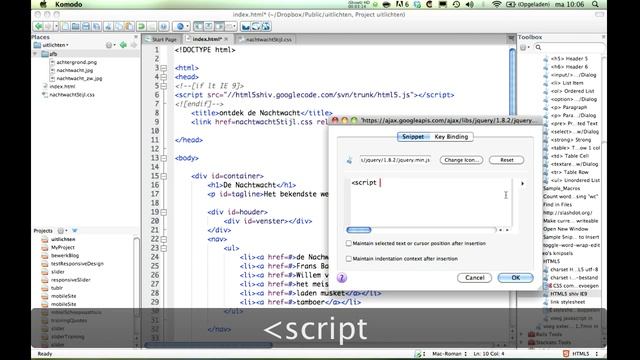Select nachtwacht.jpg in Places
Screen dimensions: 640x360
[x=75, y=70]
